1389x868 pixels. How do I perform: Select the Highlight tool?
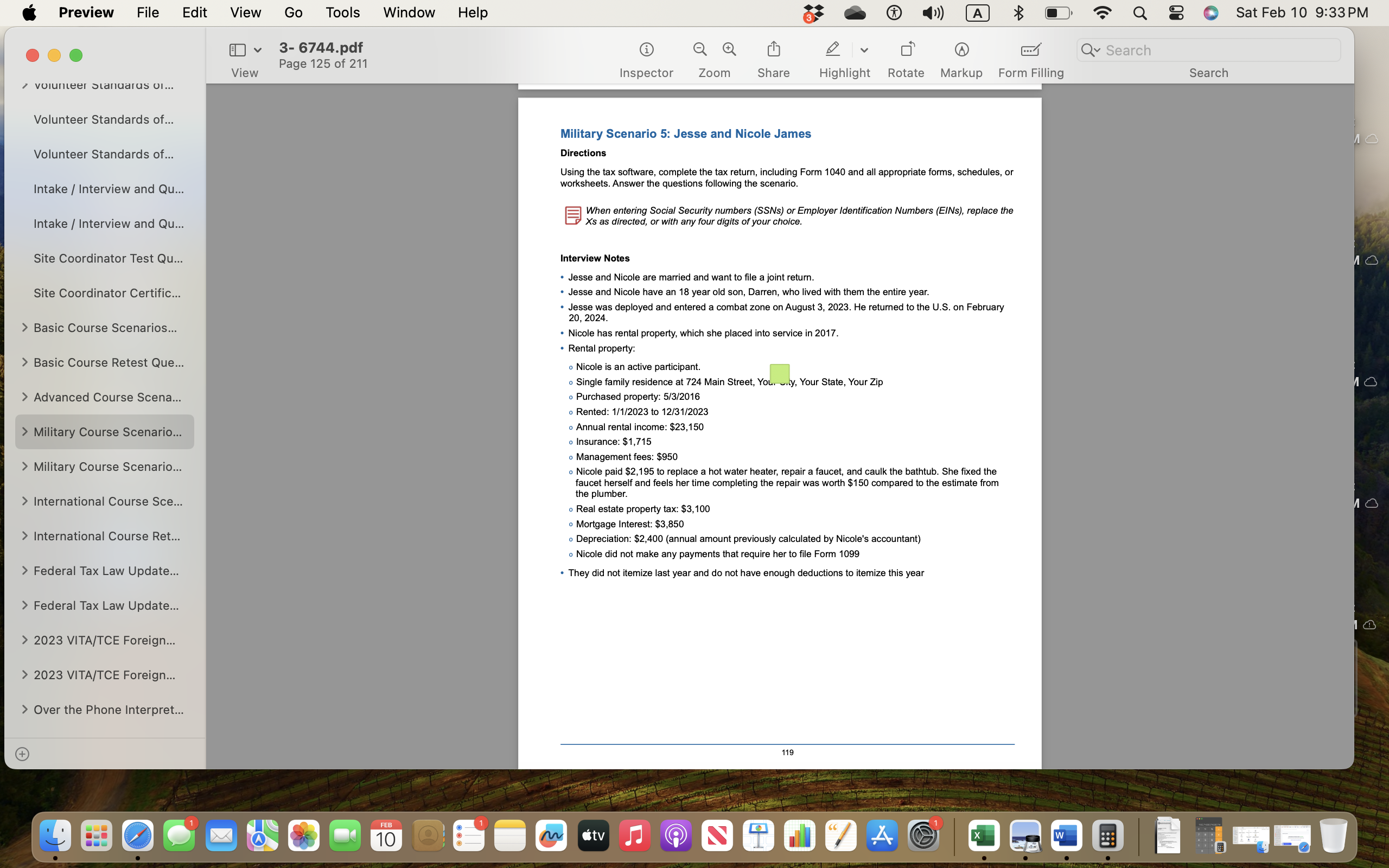pos(832,49)
